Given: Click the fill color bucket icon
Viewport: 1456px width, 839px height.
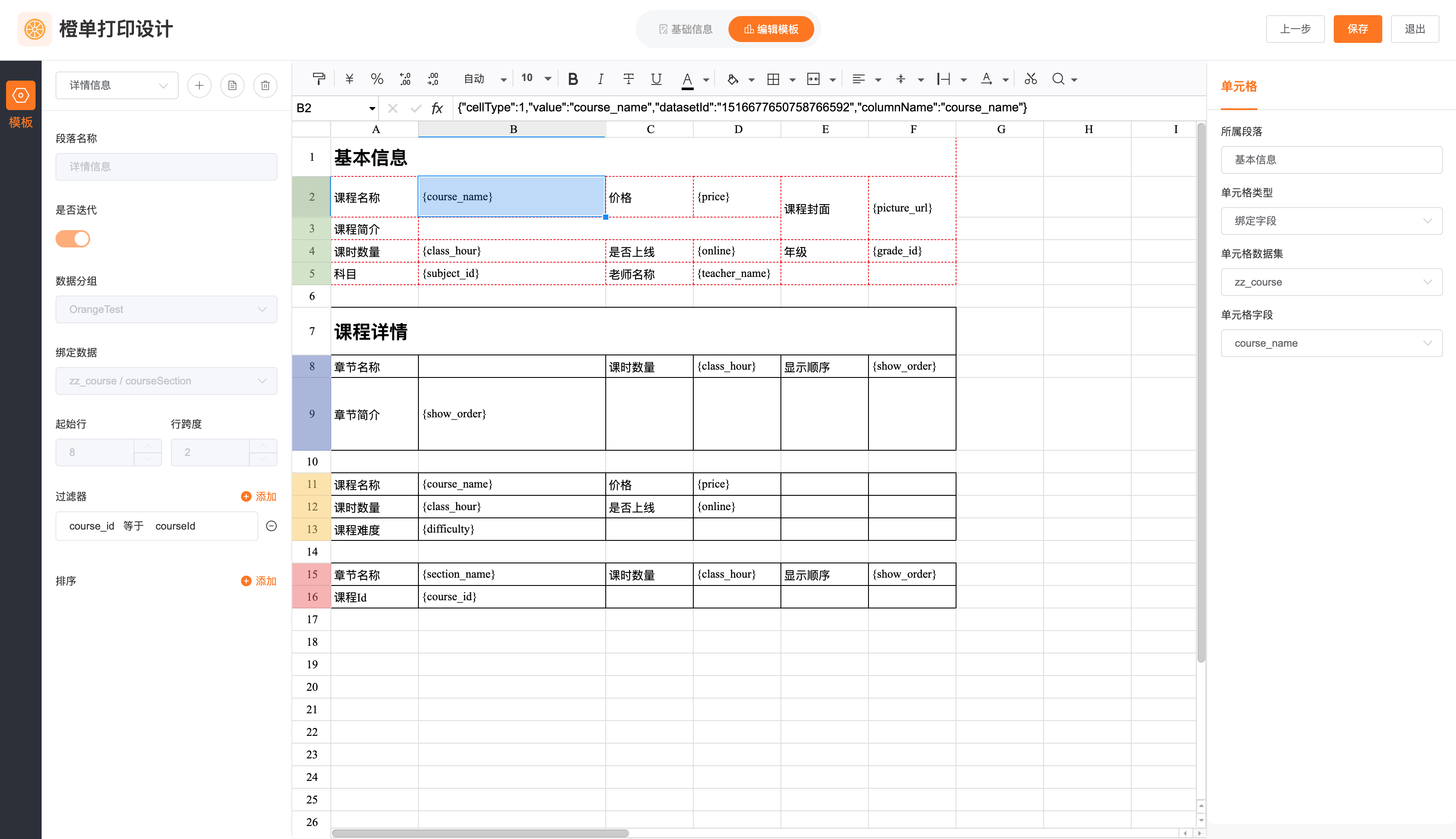Looking at the screenshot, I should tap(733, 79).
